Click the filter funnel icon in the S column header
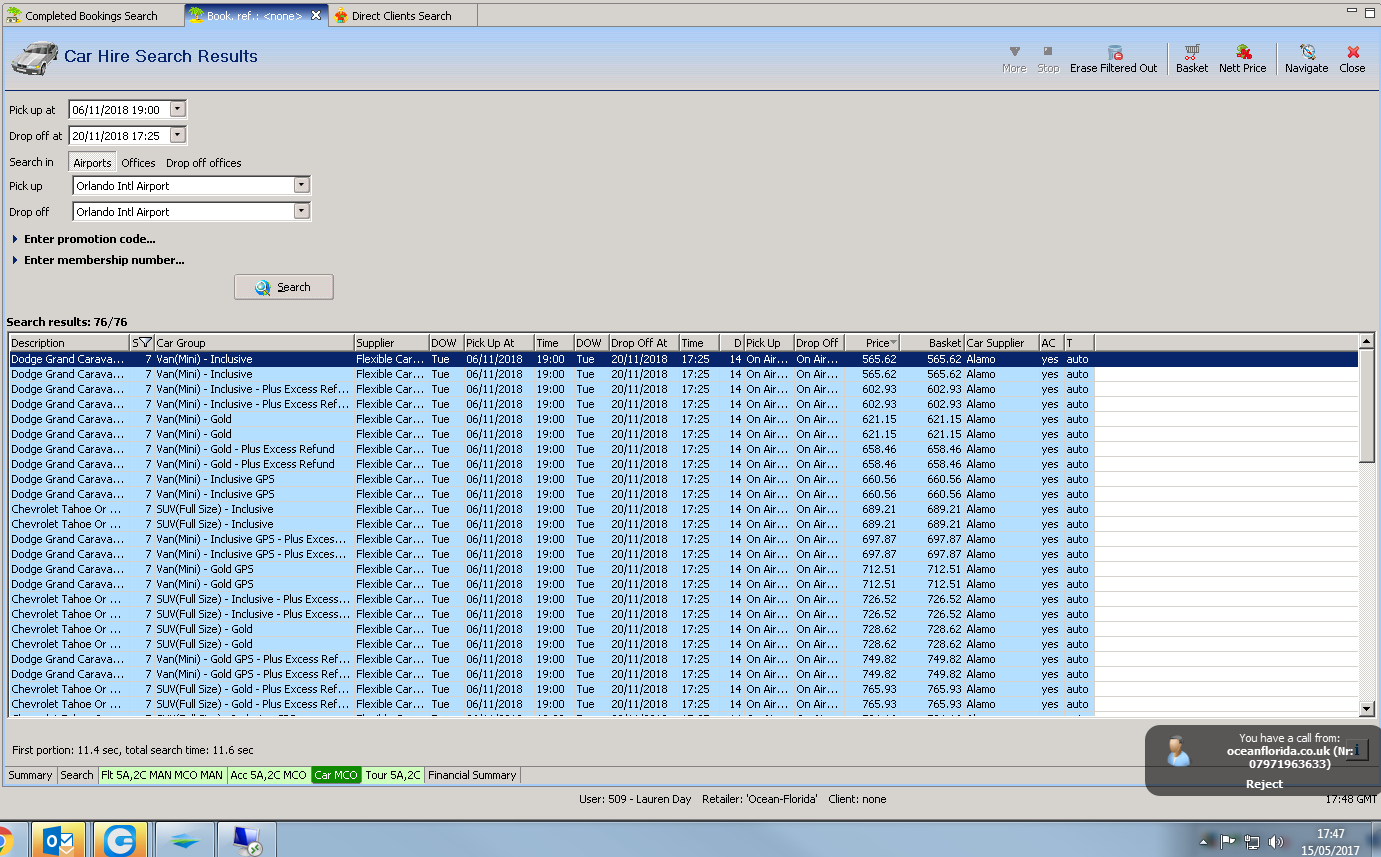The width and height of the screenshot is (1381, 857). click(x=145, y=343)
